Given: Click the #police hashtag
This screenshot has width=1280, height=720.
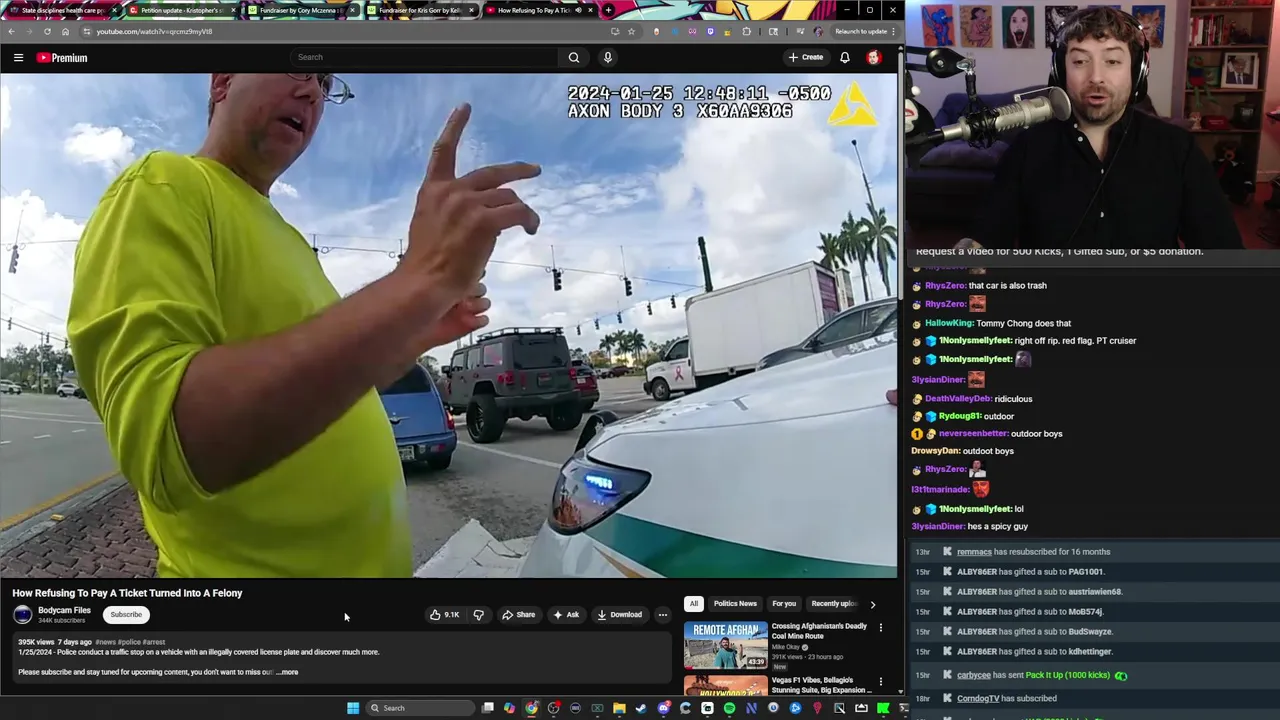Looking at the screenshot, I should click(130, 642).
